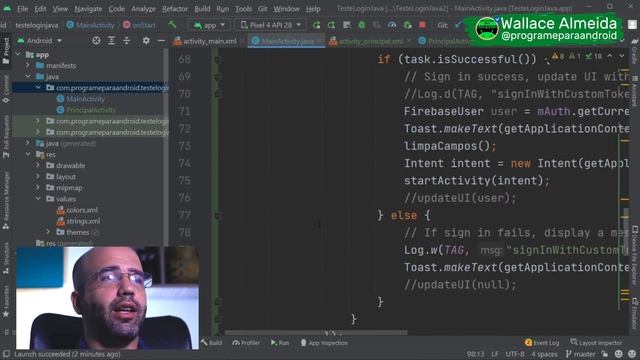The height and width of the screenshot is (360, 640).
Task: Go to previous highlighted error up arrow
Action: pos(610,56)
